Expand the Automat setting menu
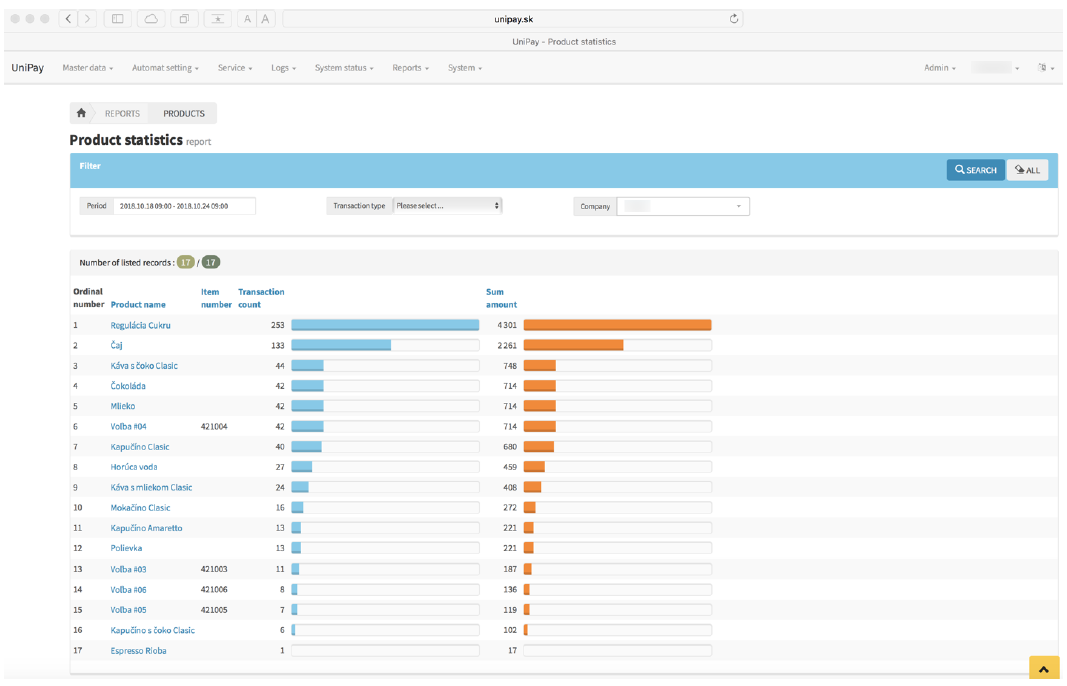Image resolution: width=1067 pixels, height=686 pixels. tap(165, 68)
